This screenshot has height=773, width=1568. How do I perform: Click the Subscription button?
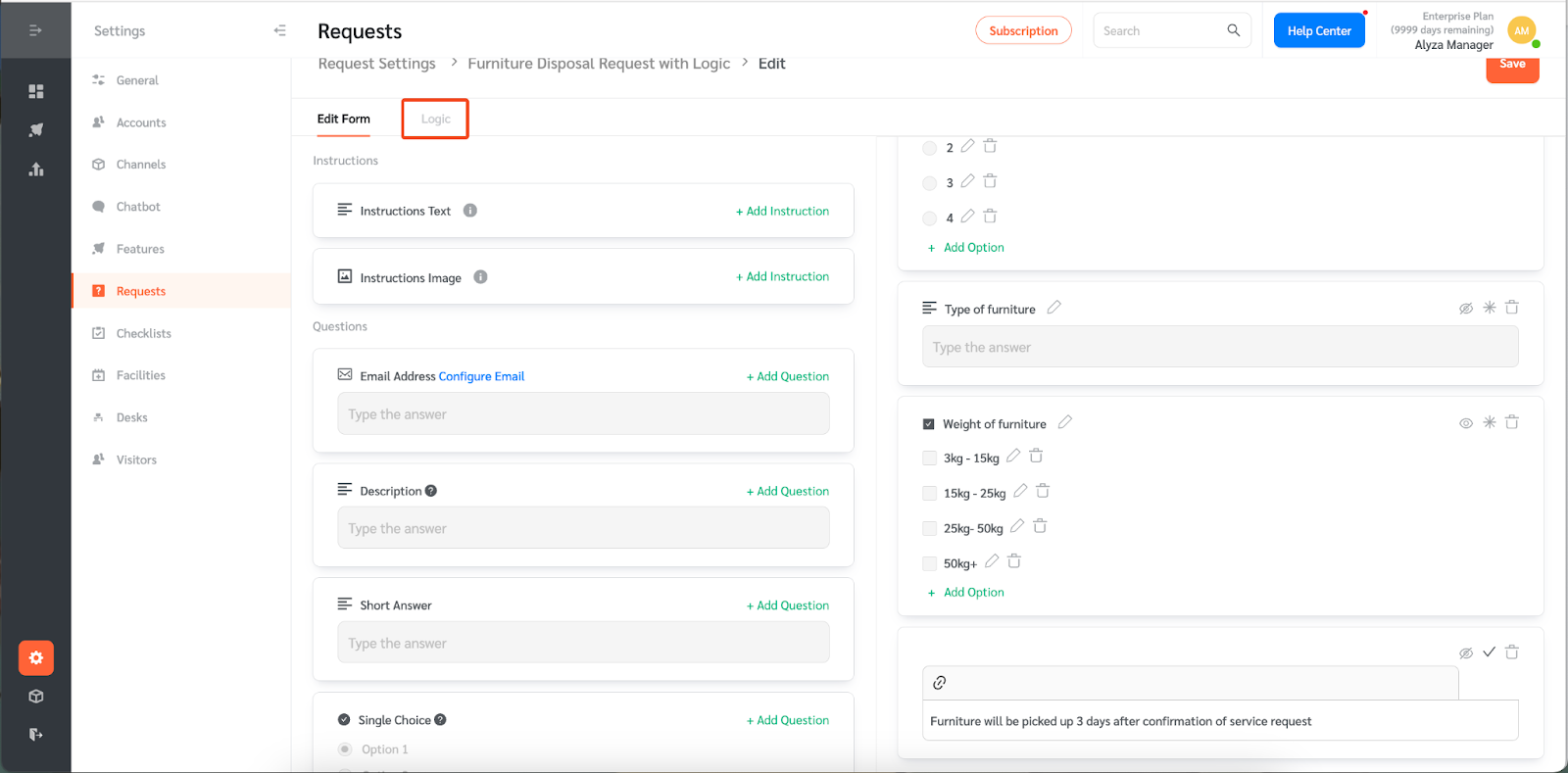click(1023, 30)
